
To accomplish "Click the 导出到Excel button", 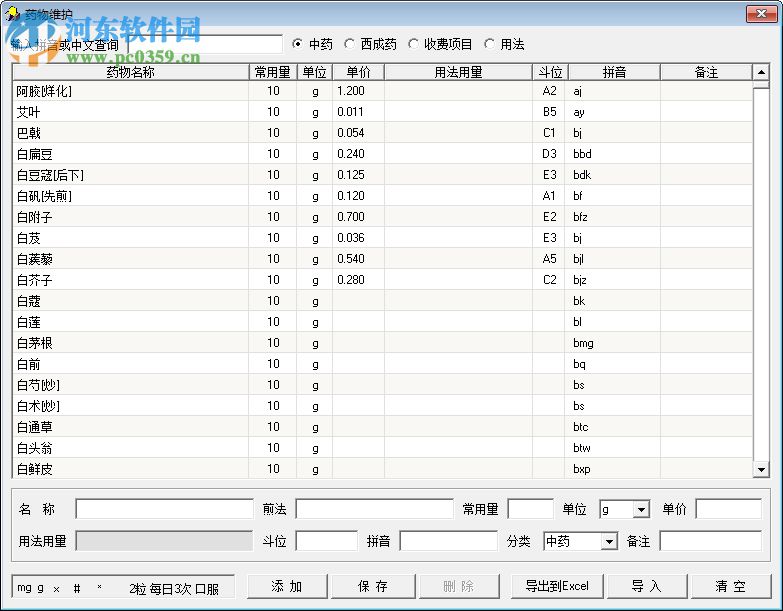I will point(557,586).
